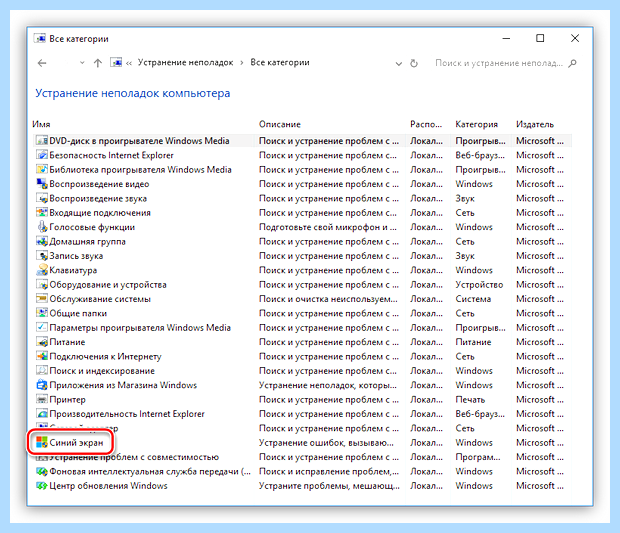
Task: Open Воспроизведение звука troubleshooter
Action: tap(98, 198)
